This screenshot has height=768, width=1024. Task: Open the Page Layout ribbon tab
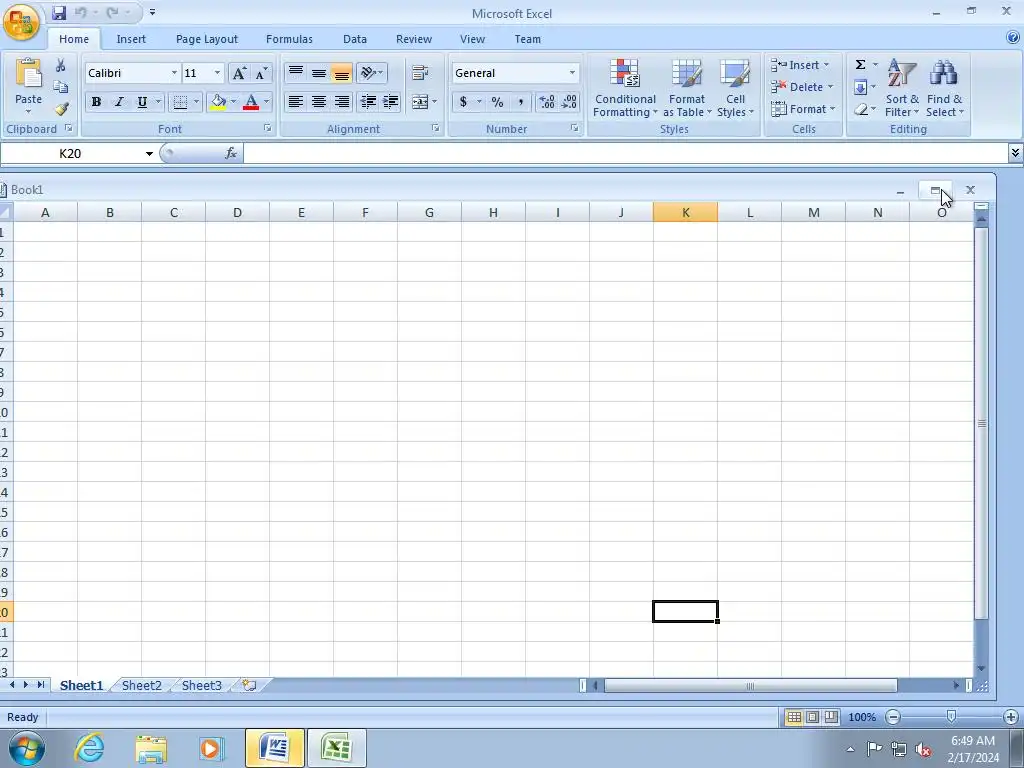pos(207,39)
